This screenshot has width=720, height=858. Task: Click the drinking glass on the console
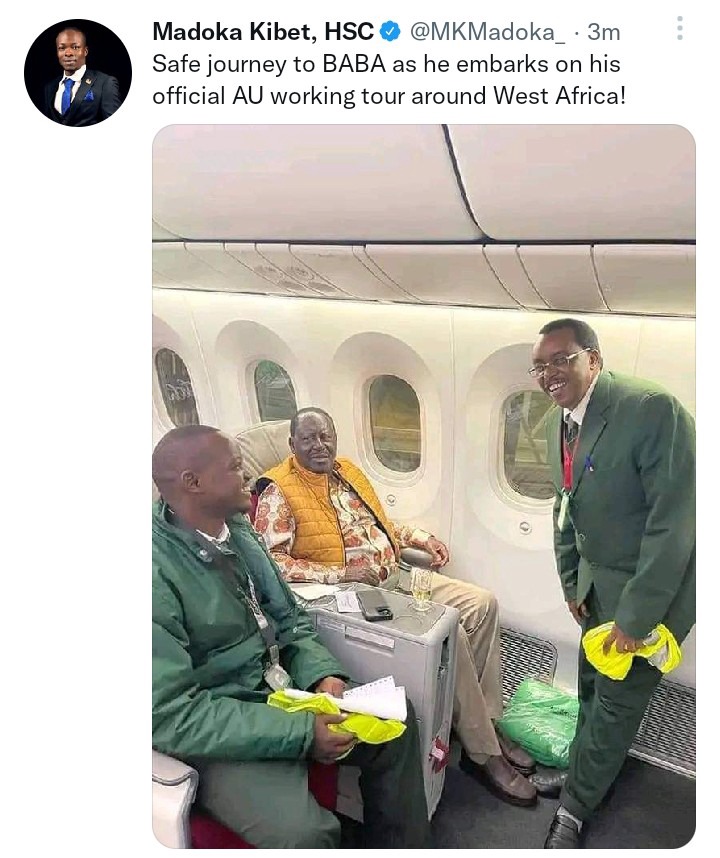[421, 589]
